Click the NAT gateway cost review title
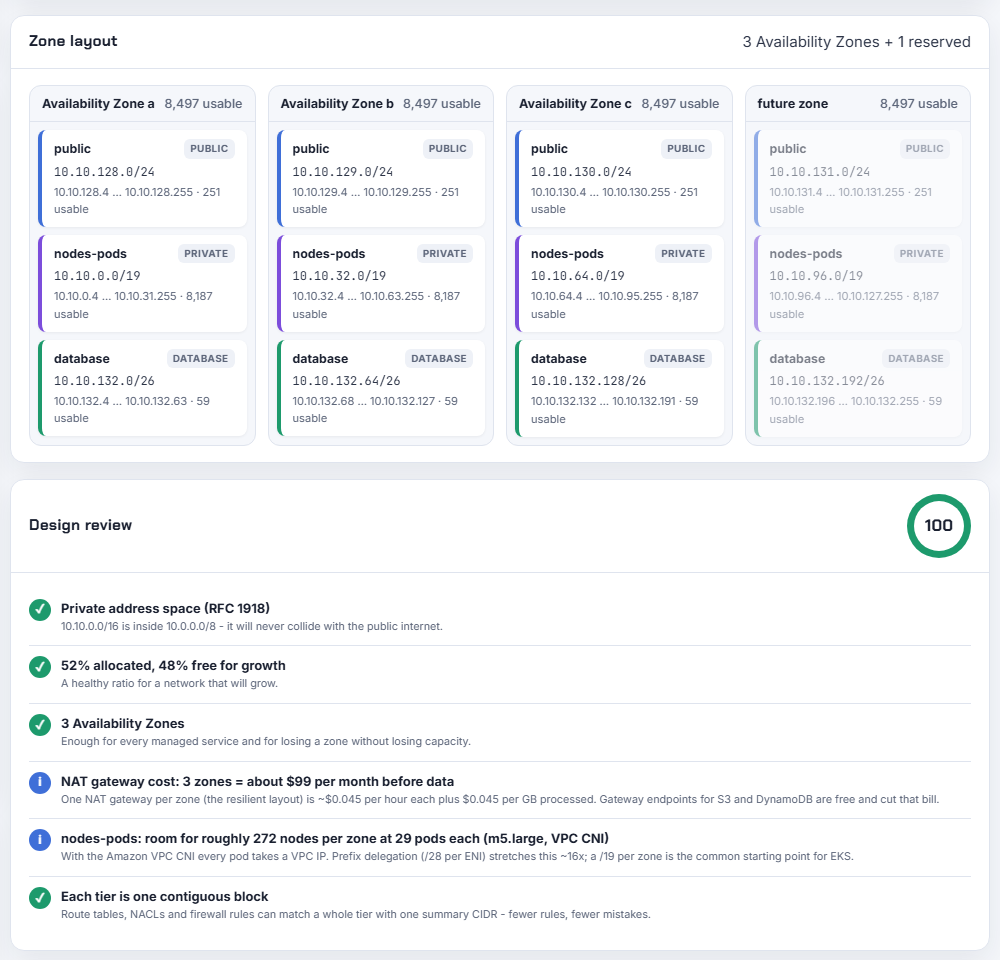 (258, 781)
